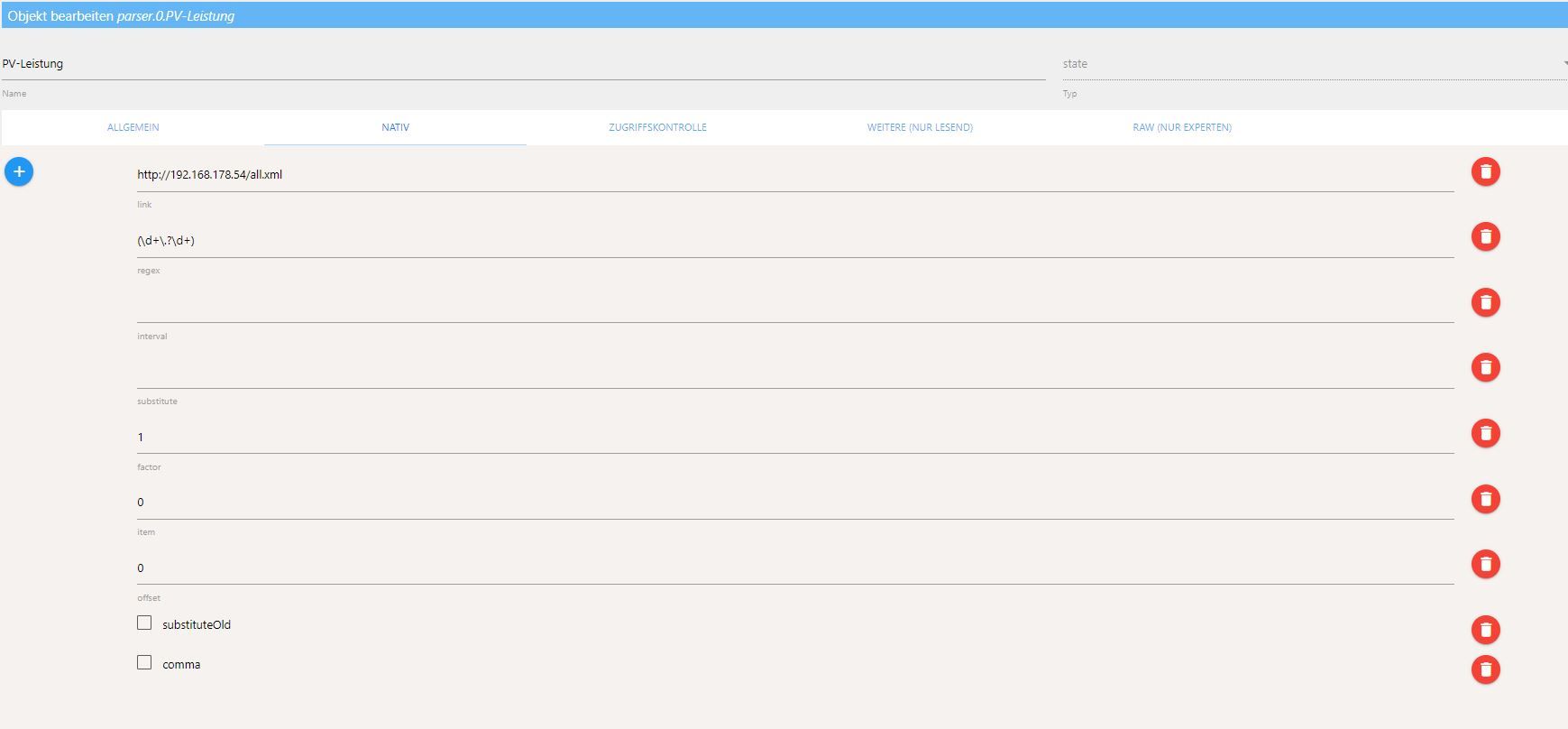This screenshot has width=1568, height=729.
Task: Delete the item attribute via trash icon
Action: (x=1485, y=499)
